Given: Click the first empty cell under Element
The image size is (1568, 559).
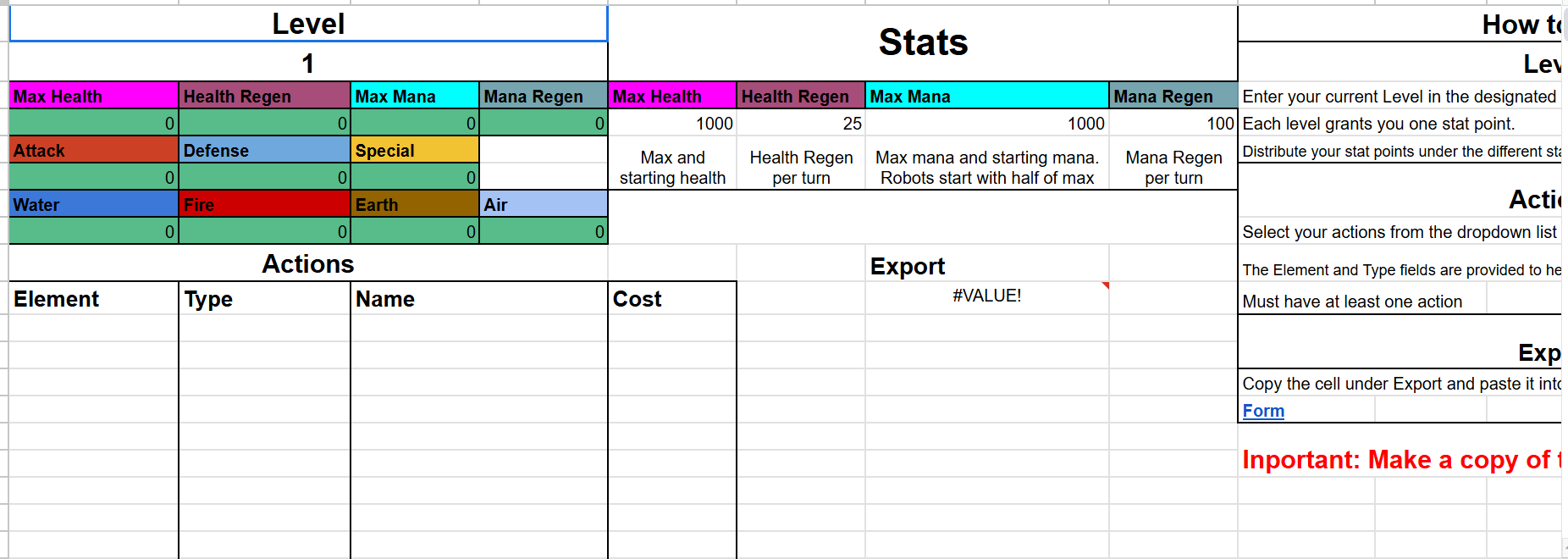Looking at the screenshot, I should [x=94, y=328].
